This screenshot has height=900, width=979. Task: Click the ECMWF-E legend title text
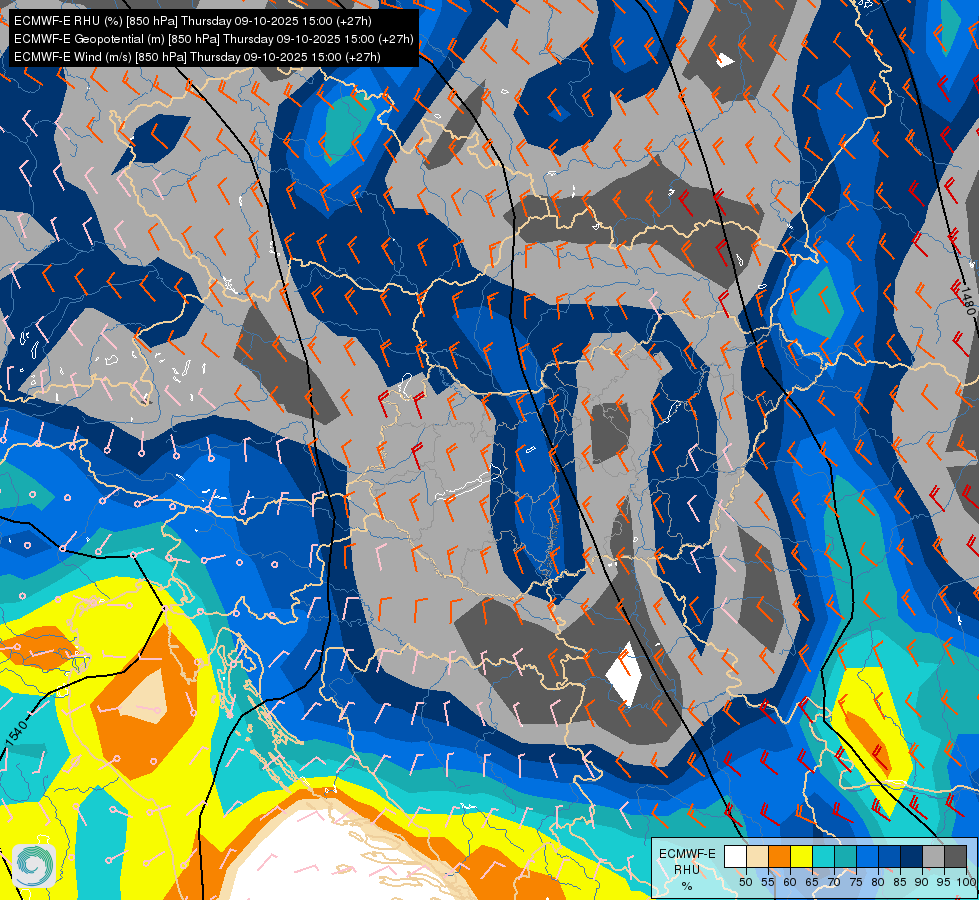(x=687, y=854)
